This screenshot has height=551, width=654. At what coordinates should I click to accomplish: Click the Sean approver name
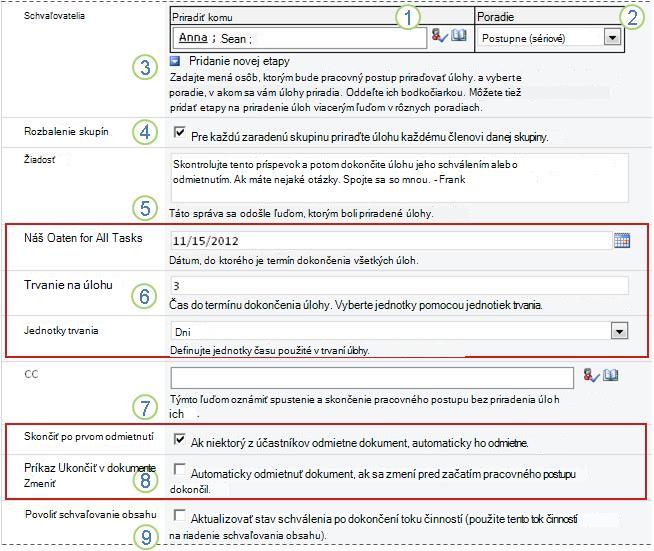[233, 39]
